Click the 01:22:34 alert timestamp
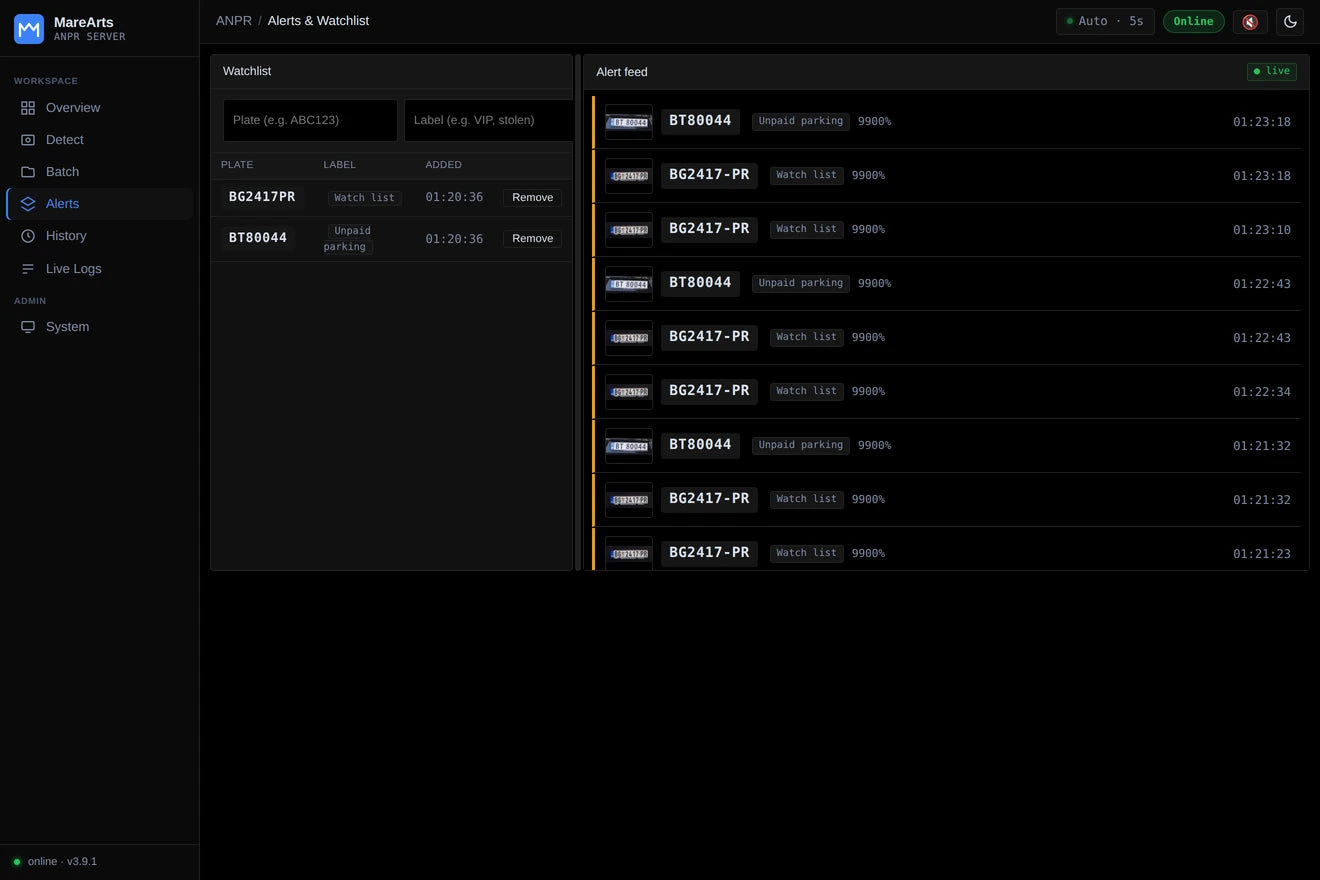 pyautogui.click(x=1262, y=392)
